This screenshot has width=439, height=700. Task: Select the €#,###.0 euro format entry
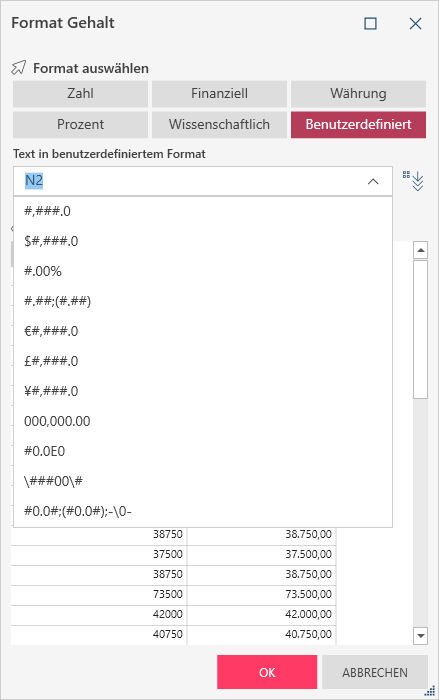203,331
